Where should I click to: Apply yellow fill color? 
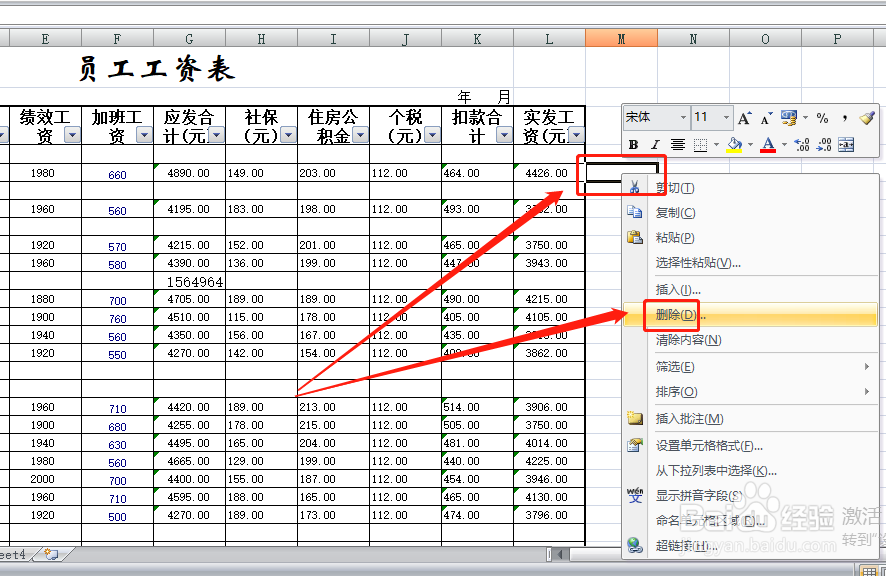[x=736, y=143]
